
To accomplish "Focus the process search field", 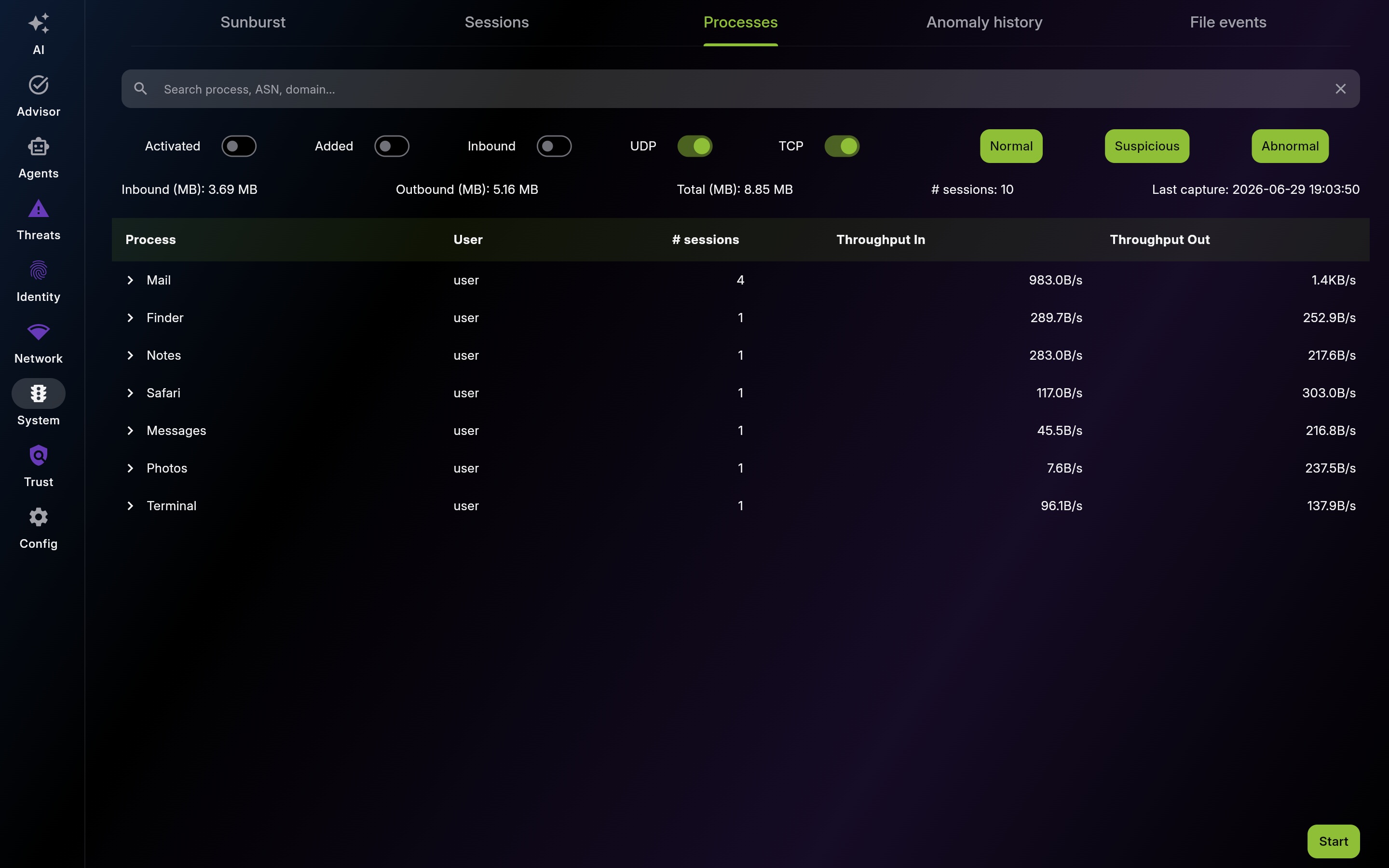I will point(740,89).
